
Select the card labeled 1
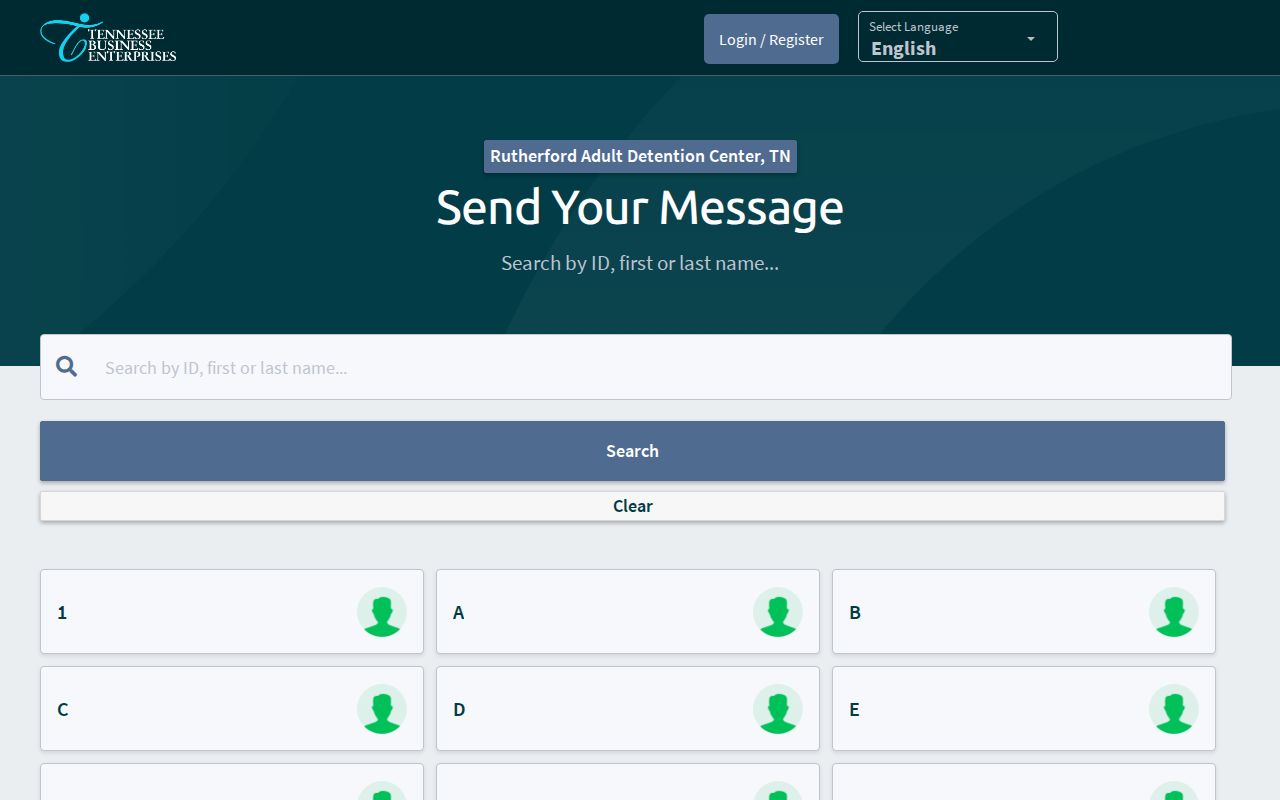(x=232, y=612)
